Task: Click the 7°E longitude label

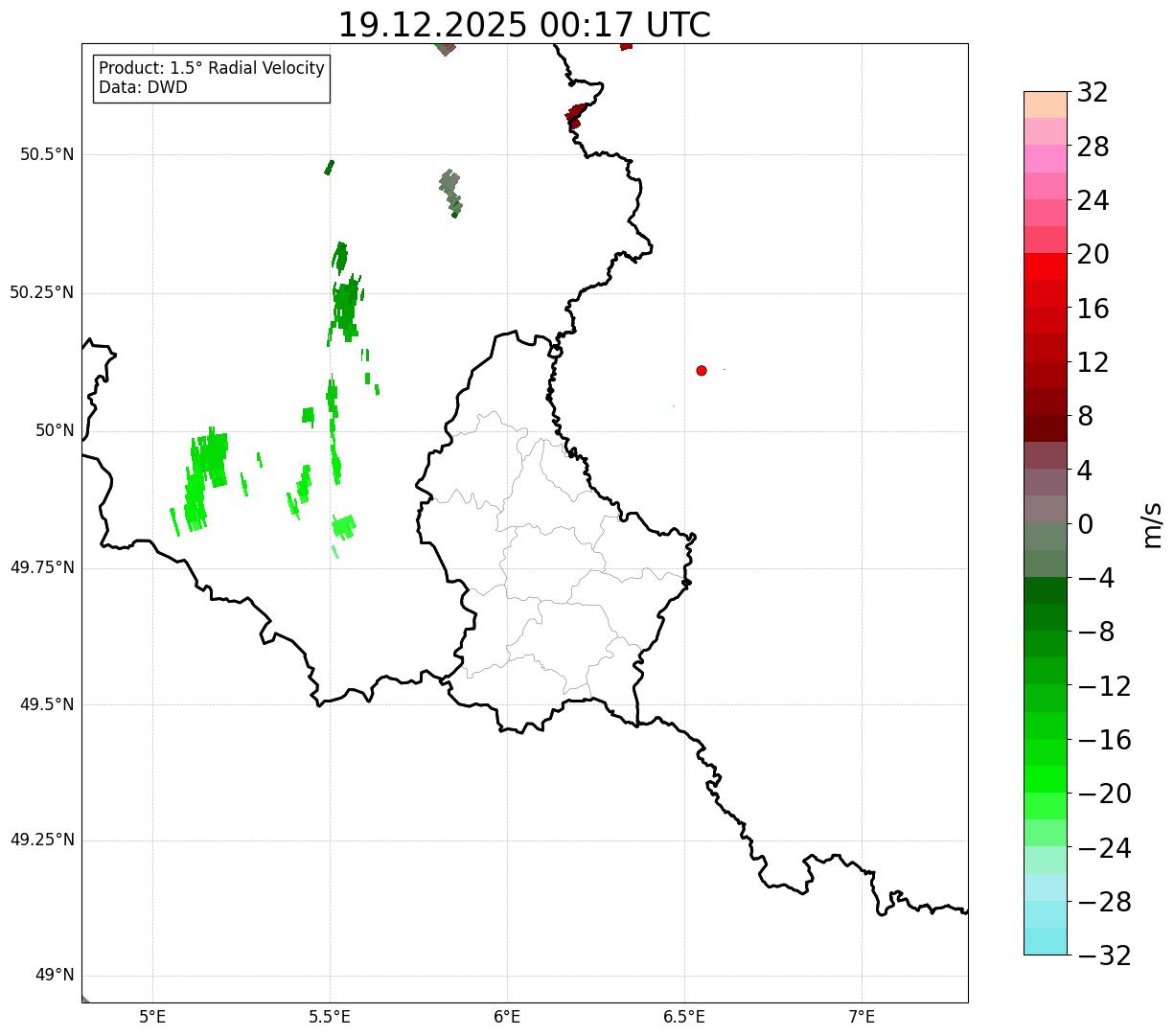Action: (x=862, y=1017)
